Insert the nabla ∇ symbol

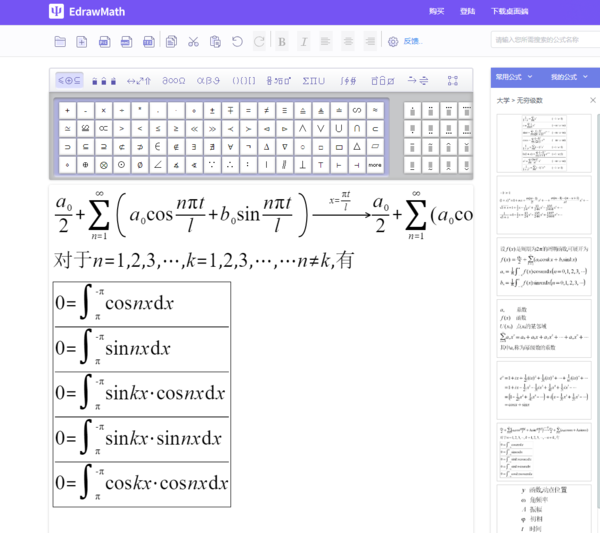[x=284, y=147]
